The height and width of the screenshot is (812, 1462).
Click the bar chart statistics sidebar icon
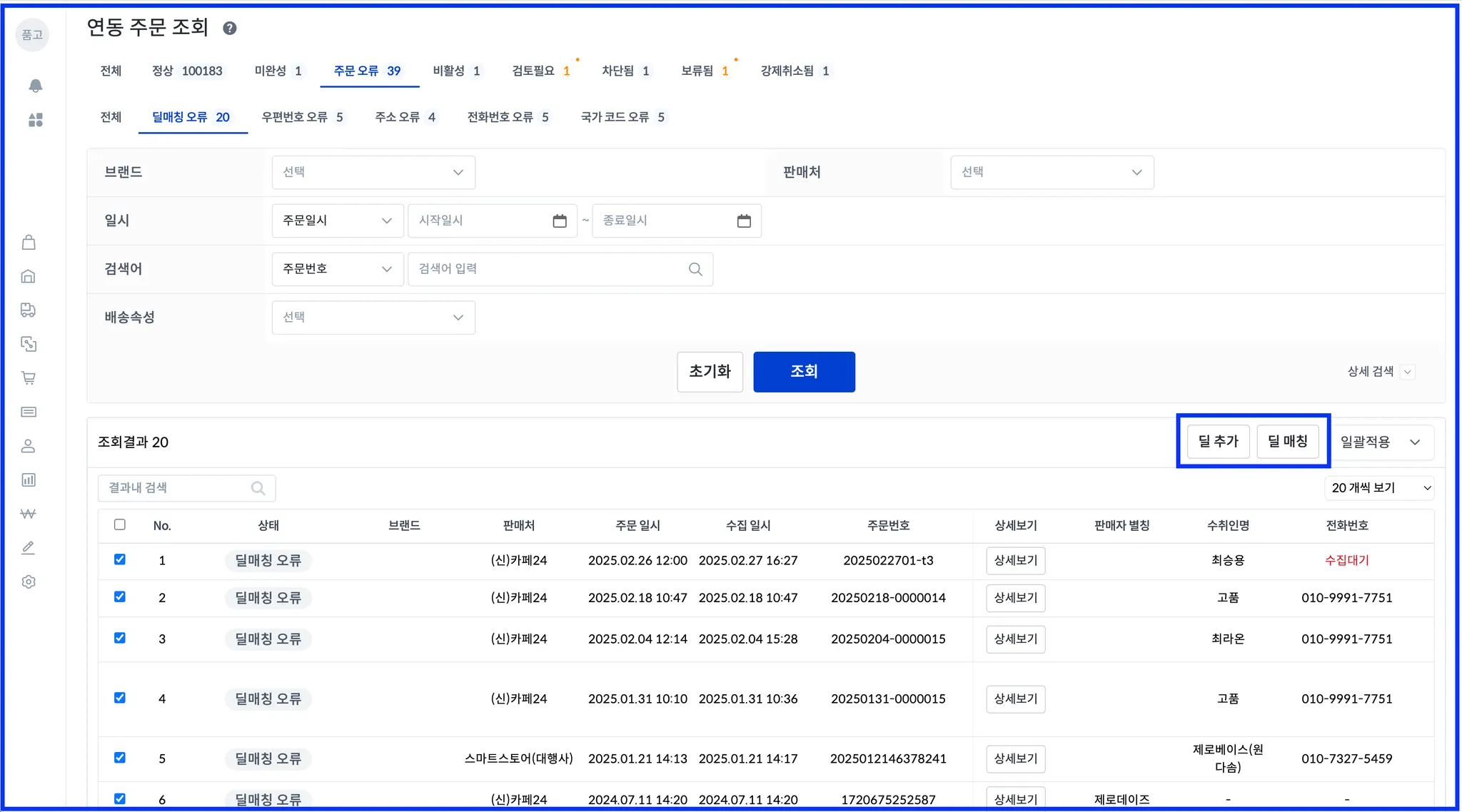click(x=29, y=479)
